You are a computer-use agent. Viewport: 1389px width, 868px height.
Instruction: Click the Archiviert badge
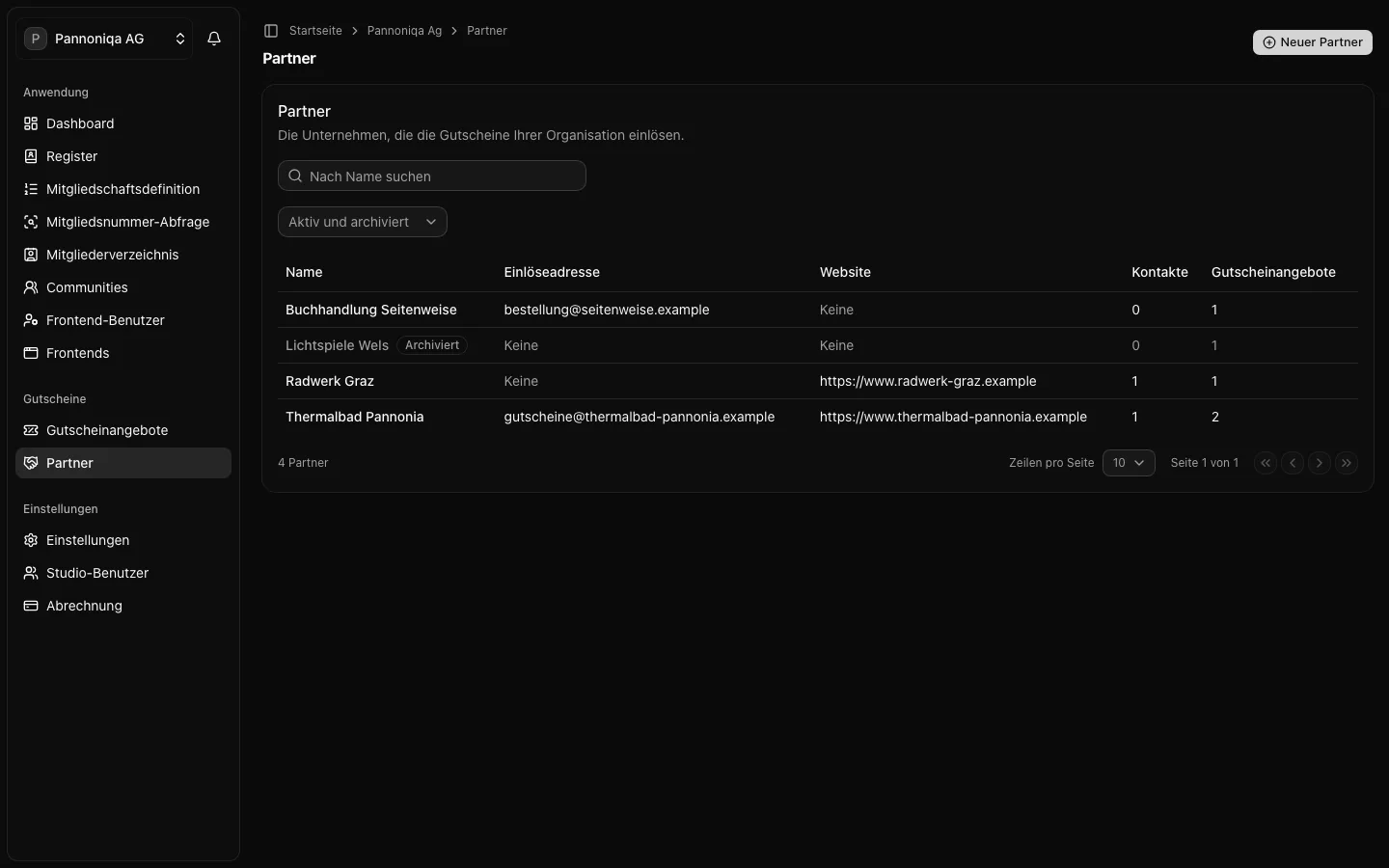pos(432,345)
